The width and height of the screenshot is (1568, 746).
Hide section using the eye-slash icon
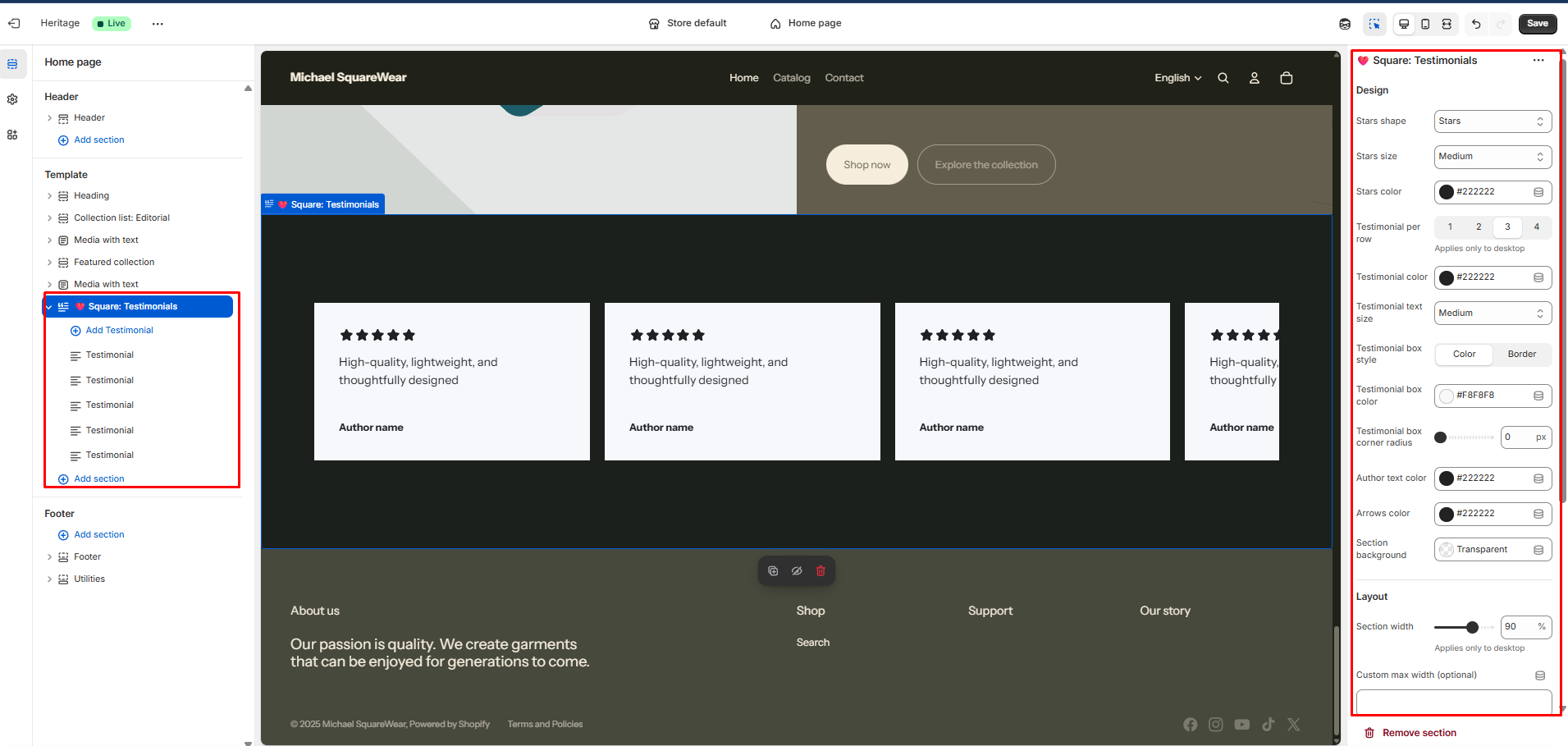(797, 571)
